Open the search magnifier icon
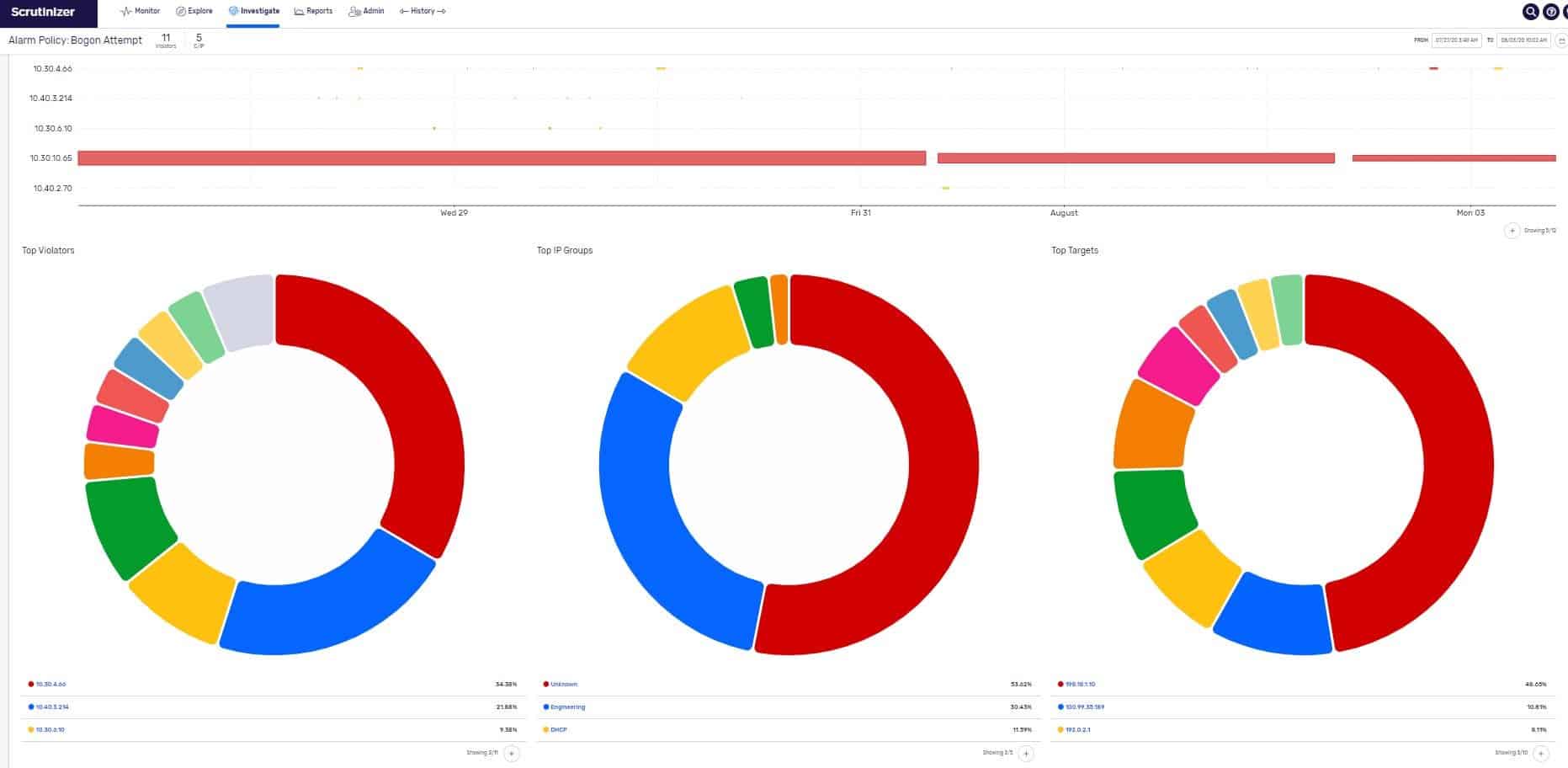This screenshot has width=1568, height=768. click(x=1531, y=12)
